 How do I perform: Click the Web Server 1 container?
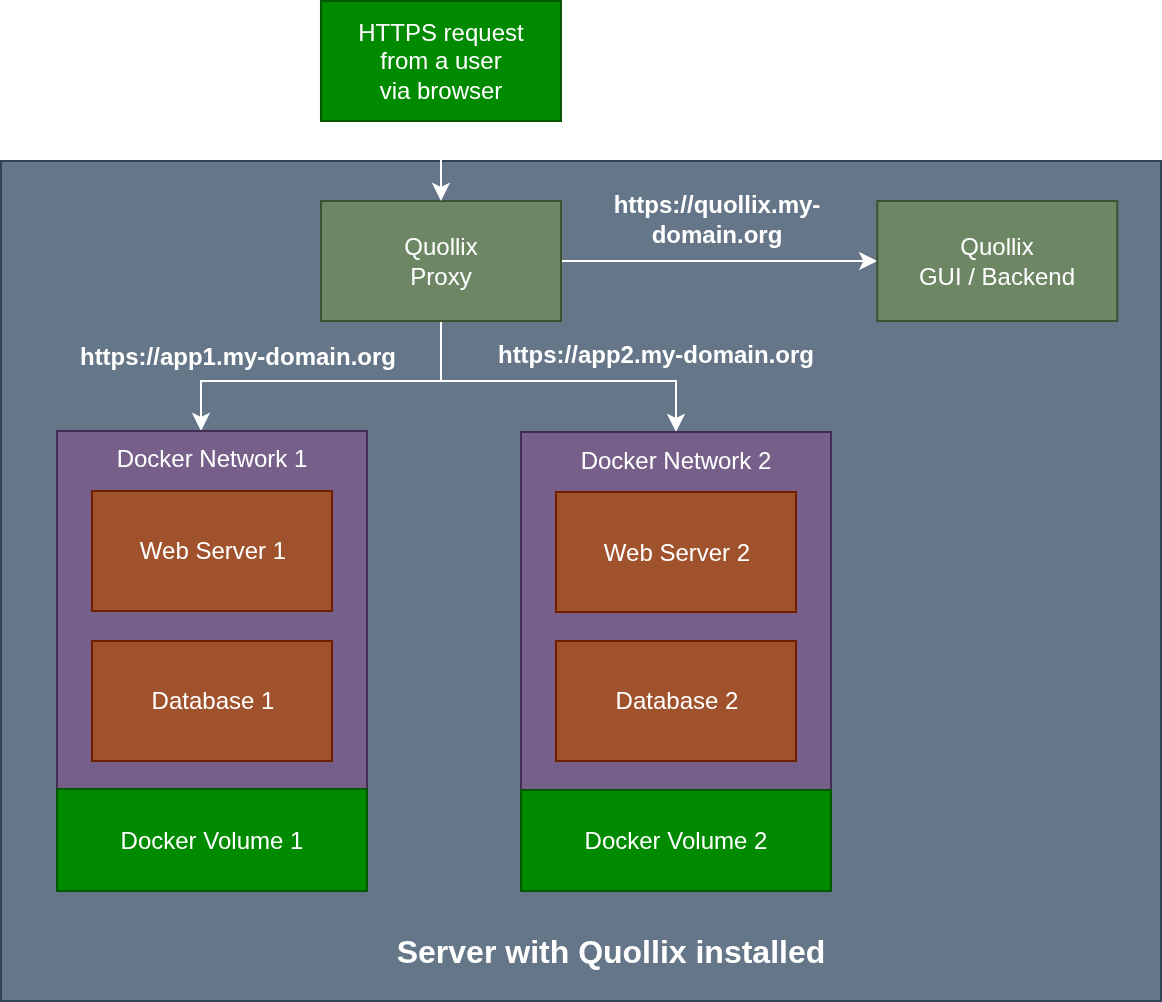click(x=212, y=550)
